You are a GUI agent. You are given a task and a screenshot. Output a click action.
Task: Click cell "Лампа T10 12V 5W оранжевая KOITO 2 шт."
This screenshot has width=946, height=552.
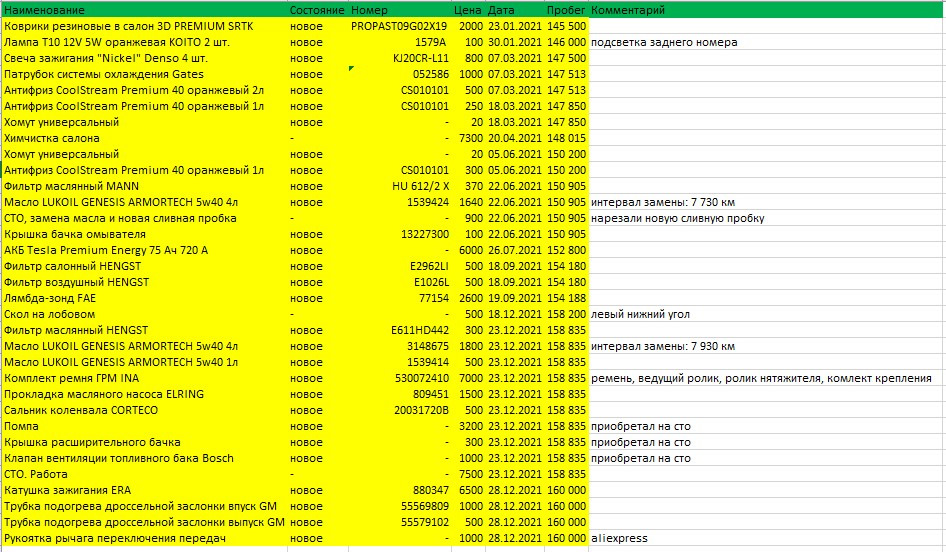click(x=145, y=42)
